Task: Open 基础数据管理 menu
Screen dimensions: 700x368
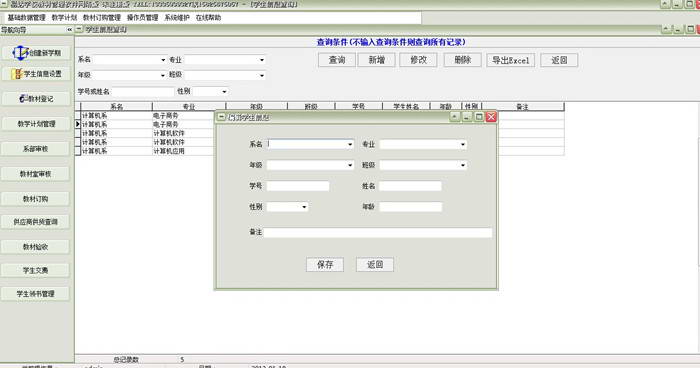Action: pyautogui.click(x=27, y=18)
